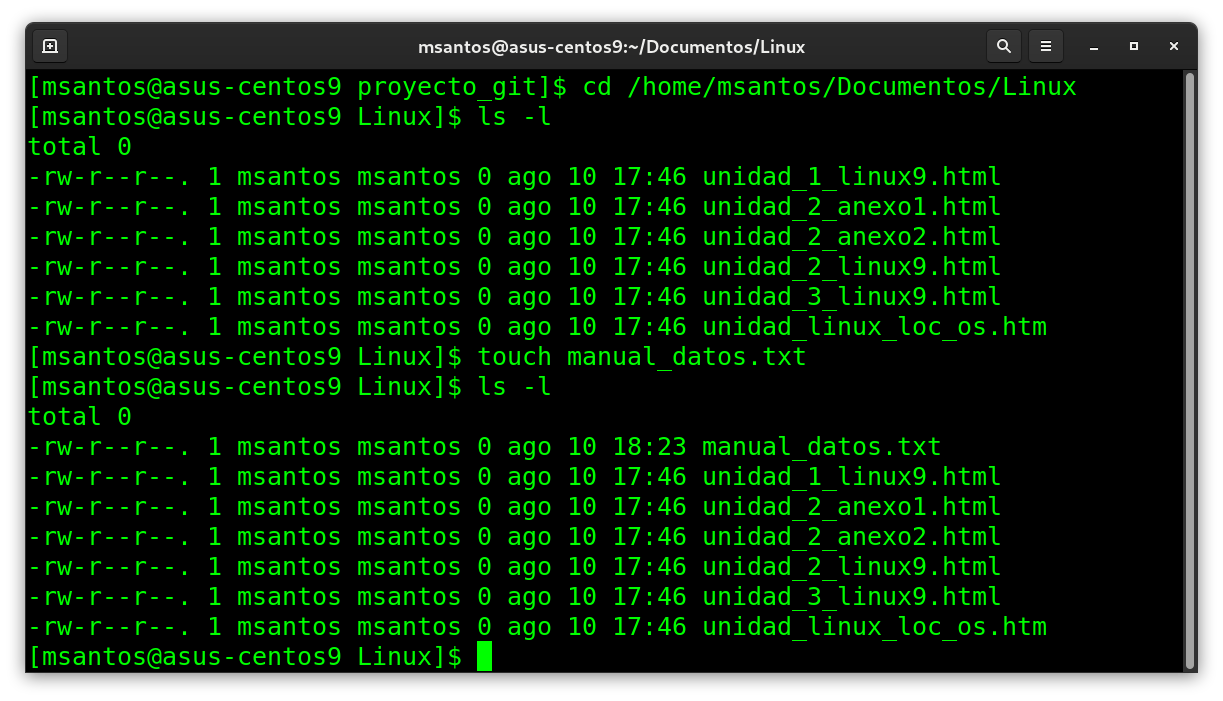Viewport: 1223px width, 701px height.
Task: Click unidad_3_linux9.html in the first listing
Action: coord(851,297)
